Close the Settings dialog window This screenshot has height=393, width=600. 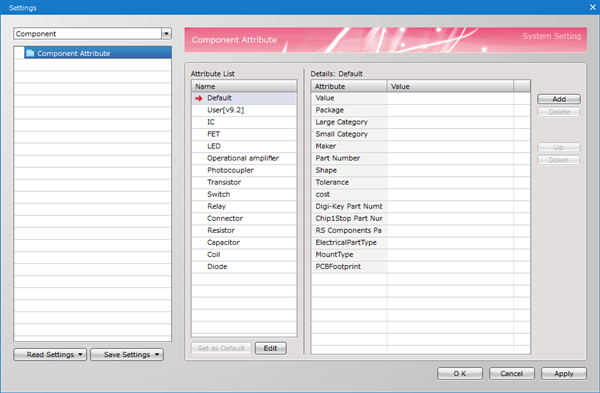pyautogui.click(x=593, y=7)
